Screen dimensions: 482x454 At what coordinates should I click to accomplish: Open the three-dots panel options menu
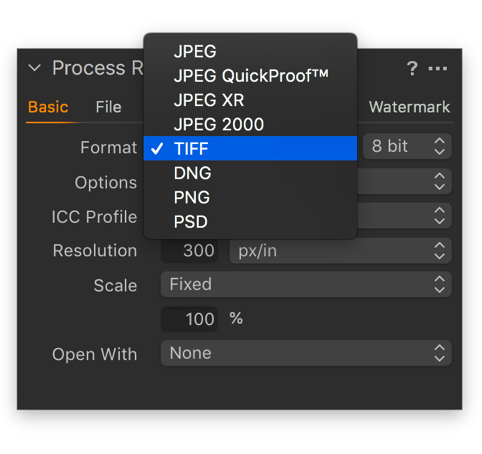(x=438, y=69)
